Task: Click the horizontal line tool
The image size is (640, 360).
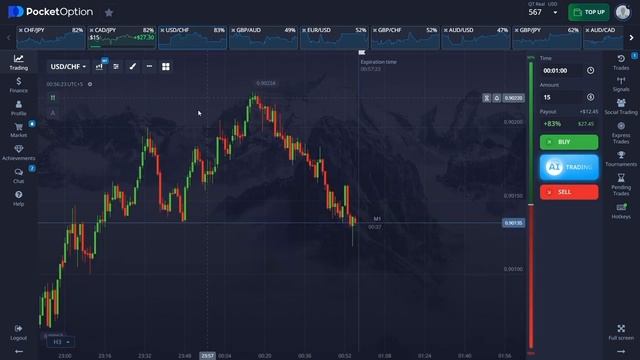Action: [x=149, y=67]
